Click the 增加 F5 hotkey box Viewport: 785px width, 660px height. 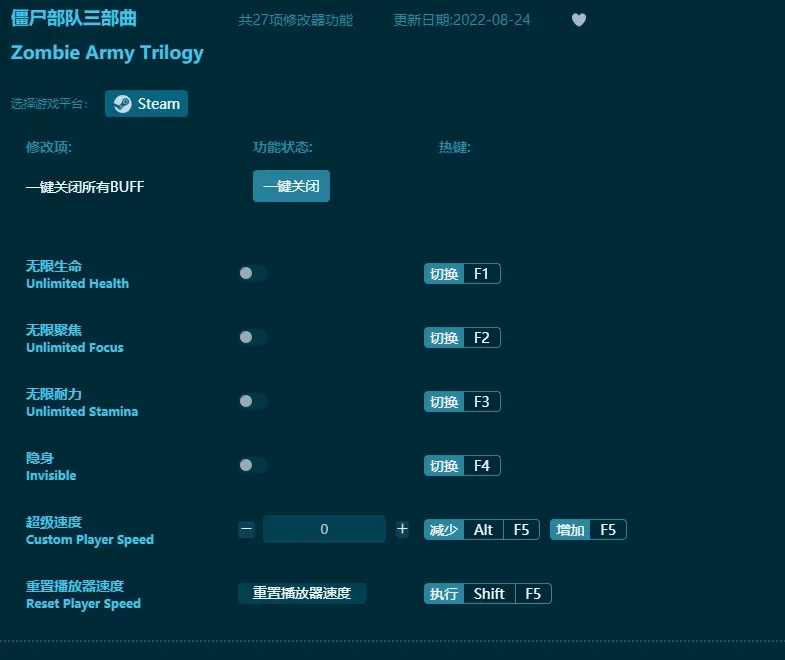588,530
